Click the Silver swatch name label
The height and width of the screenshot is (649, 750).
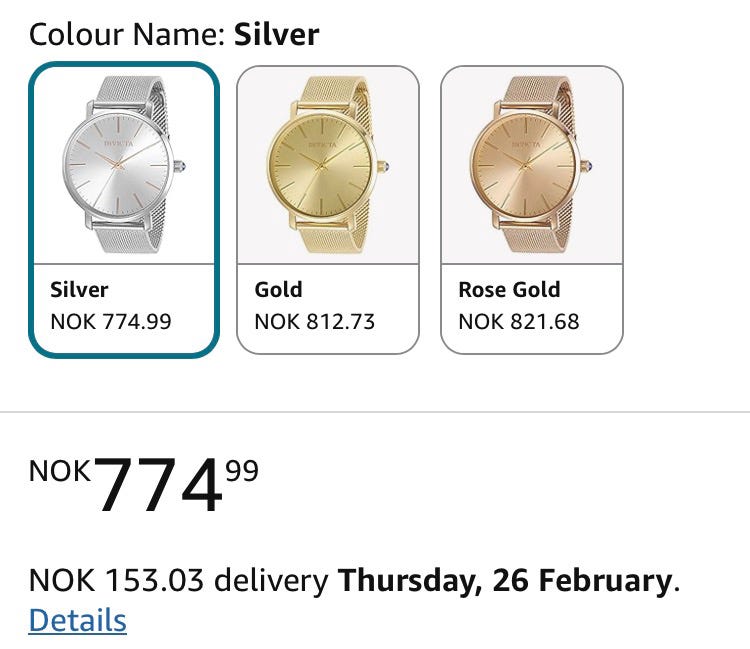point(79,290)
